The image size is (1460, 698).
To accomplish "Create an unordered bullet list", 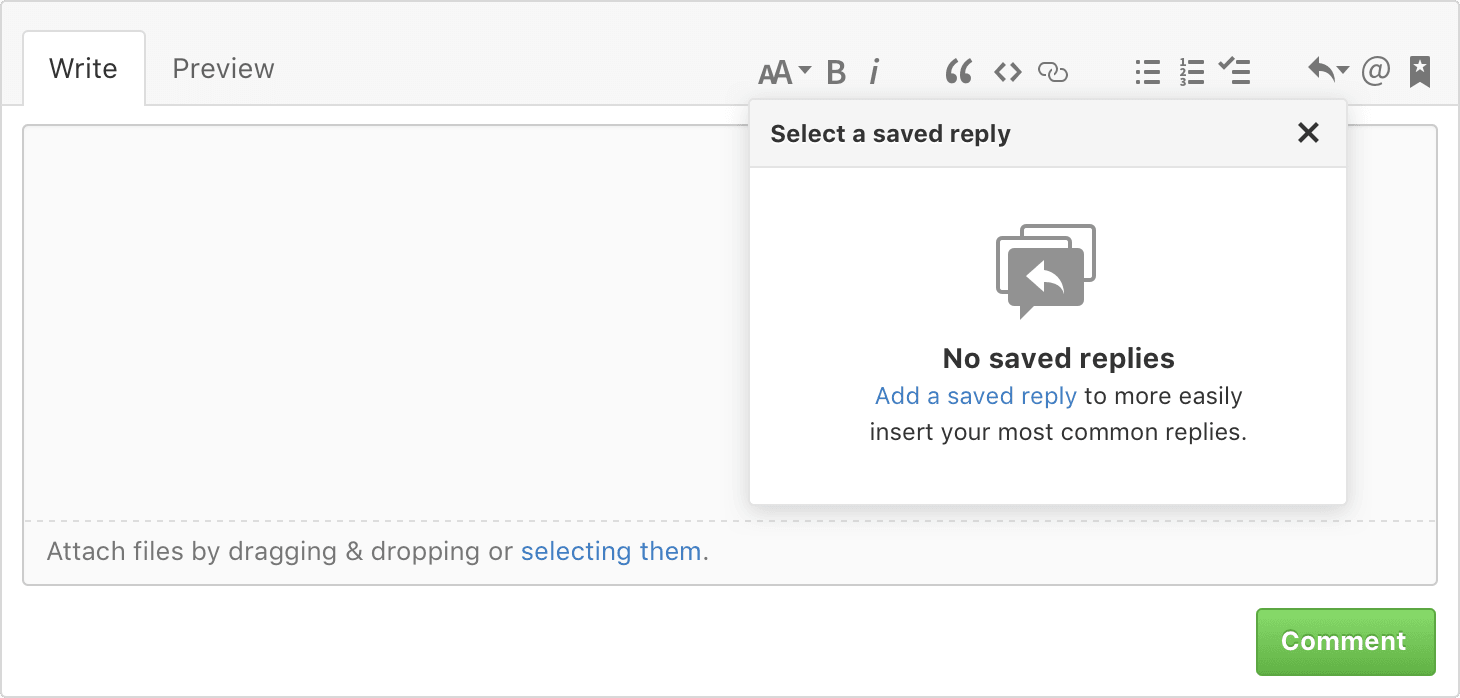I will (x=1146, y=70).
